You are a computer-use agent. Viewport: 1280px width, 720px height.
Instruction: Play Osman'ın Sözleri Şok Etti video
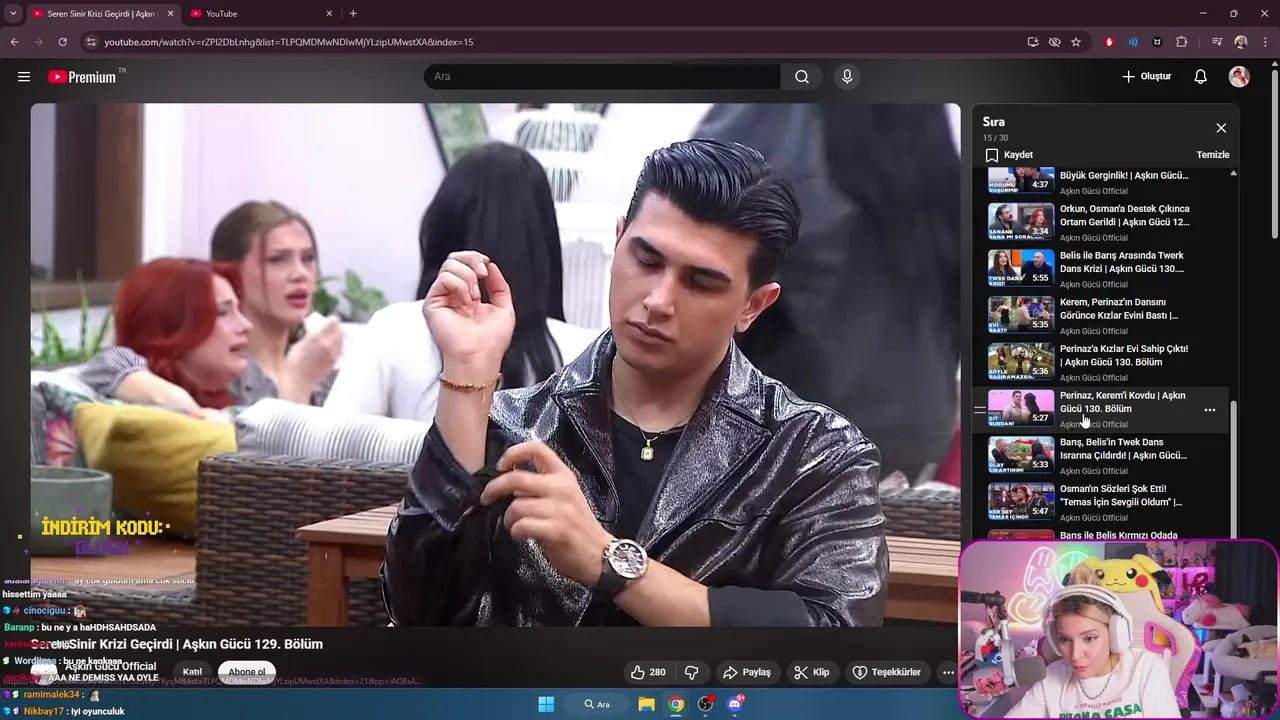coord(1102,502)
